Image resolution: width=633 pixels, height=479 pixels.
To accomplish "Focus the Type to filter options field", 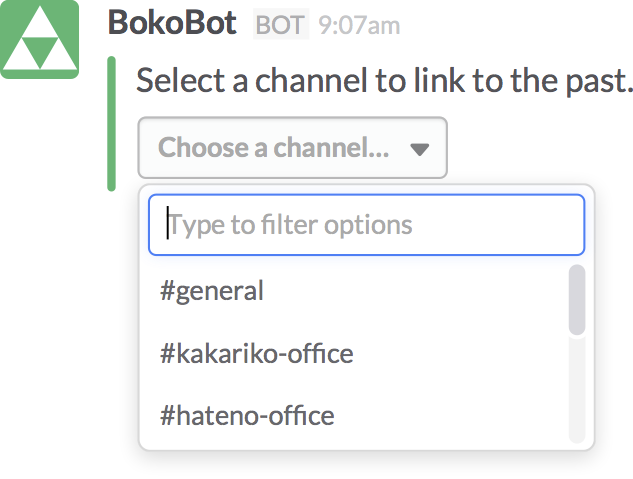I will coord(366,224).
